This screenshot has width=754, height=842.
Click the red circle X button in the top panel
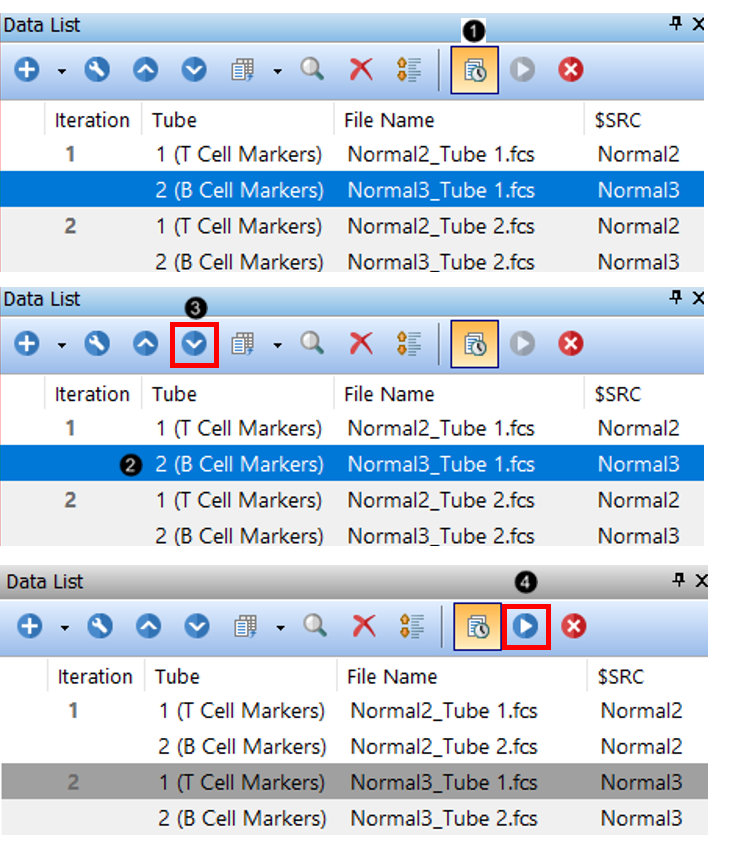[571, 69]
